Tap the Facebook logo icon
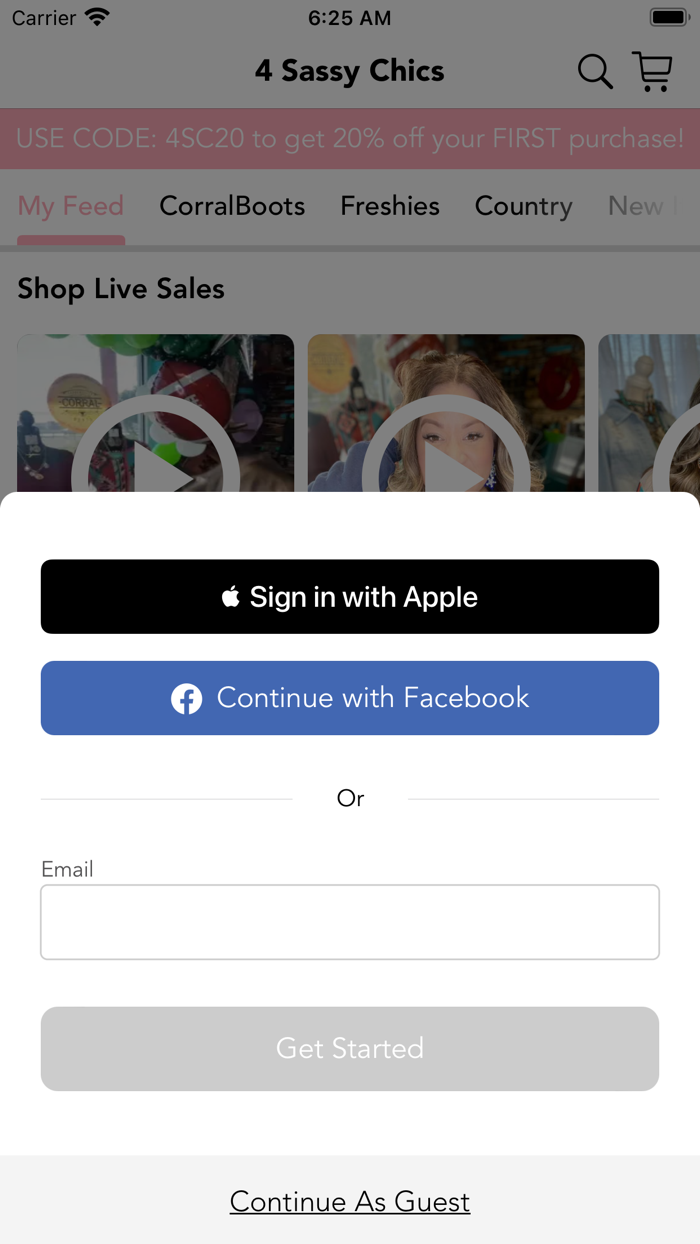The height and width of the screenshot is (1244, 700). pyautogui.click(x=186, y=698)
